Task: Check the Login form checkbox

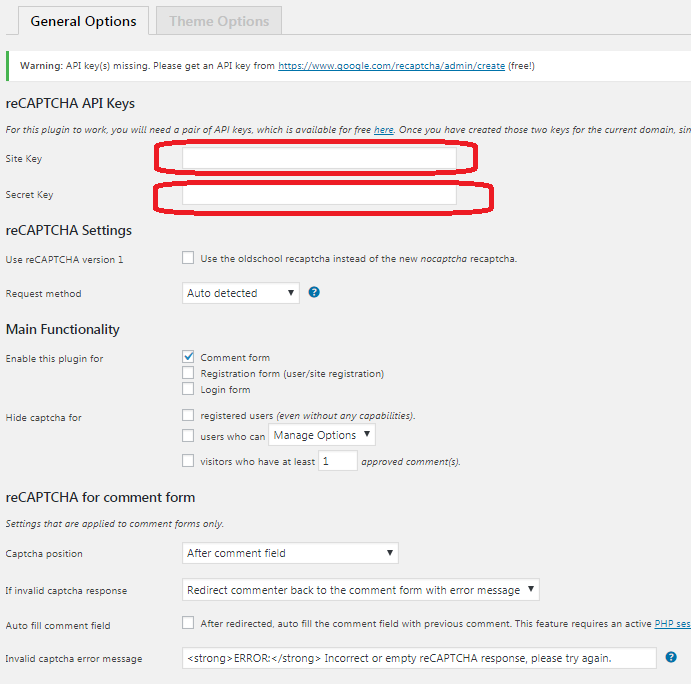Action: click(188, 389)
